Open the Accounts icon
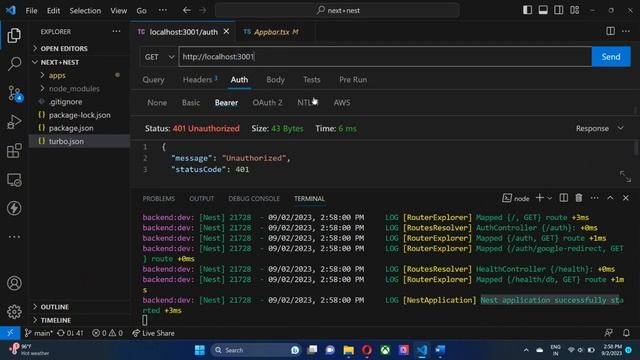This screenshot has height=360, width=640. coord(14,283)
